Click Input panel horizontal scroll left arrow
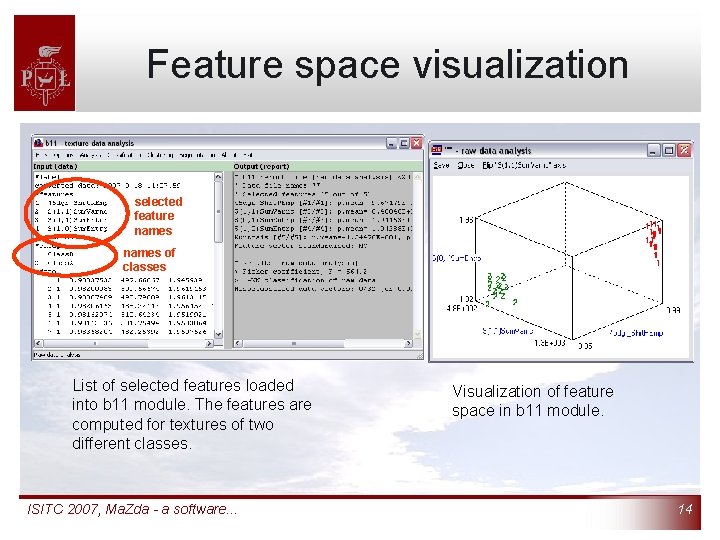The width and height of the screenshot is (720, 540). [39, 343]
